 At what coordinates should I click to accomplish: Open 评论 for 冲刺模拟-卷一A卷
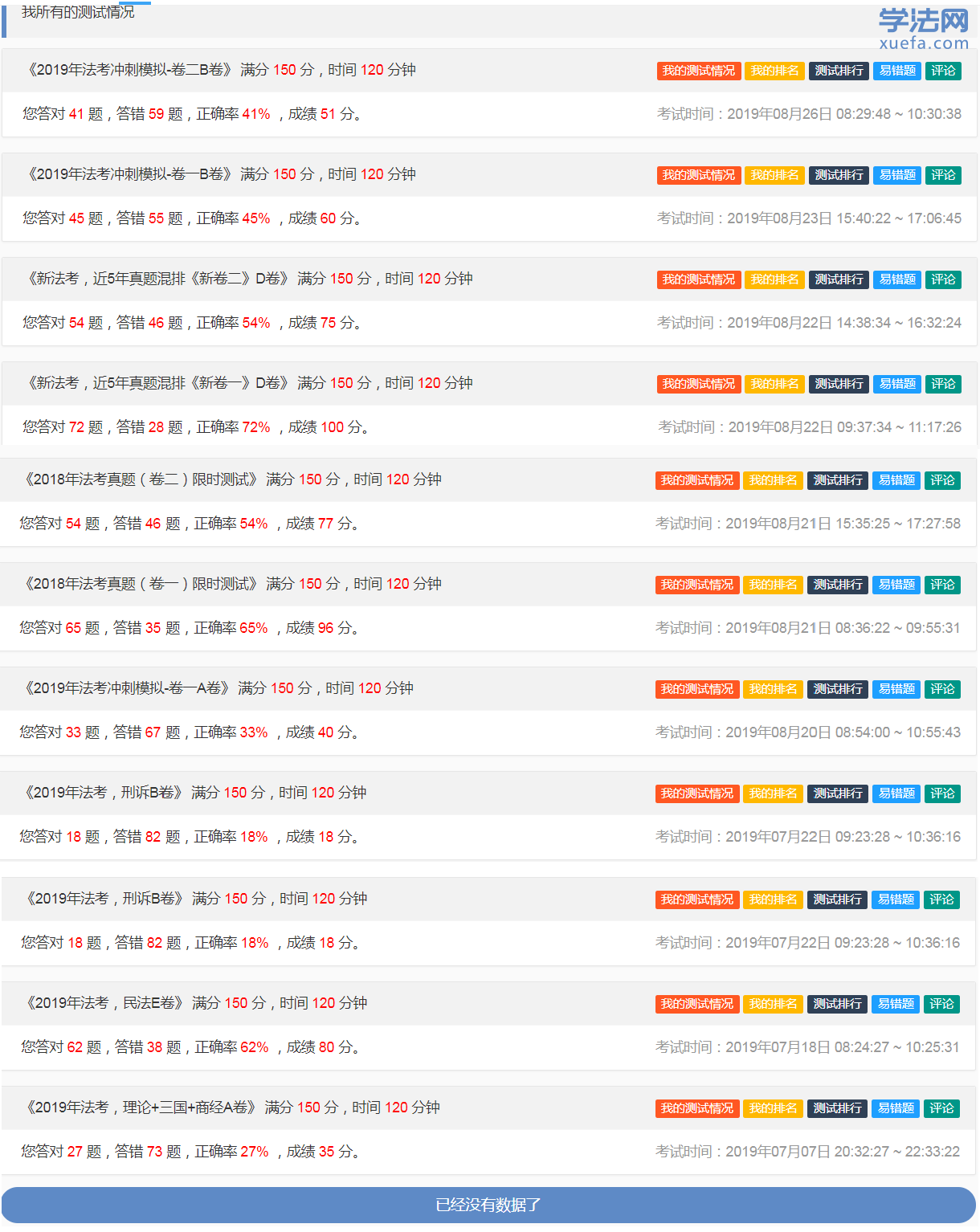942,689
